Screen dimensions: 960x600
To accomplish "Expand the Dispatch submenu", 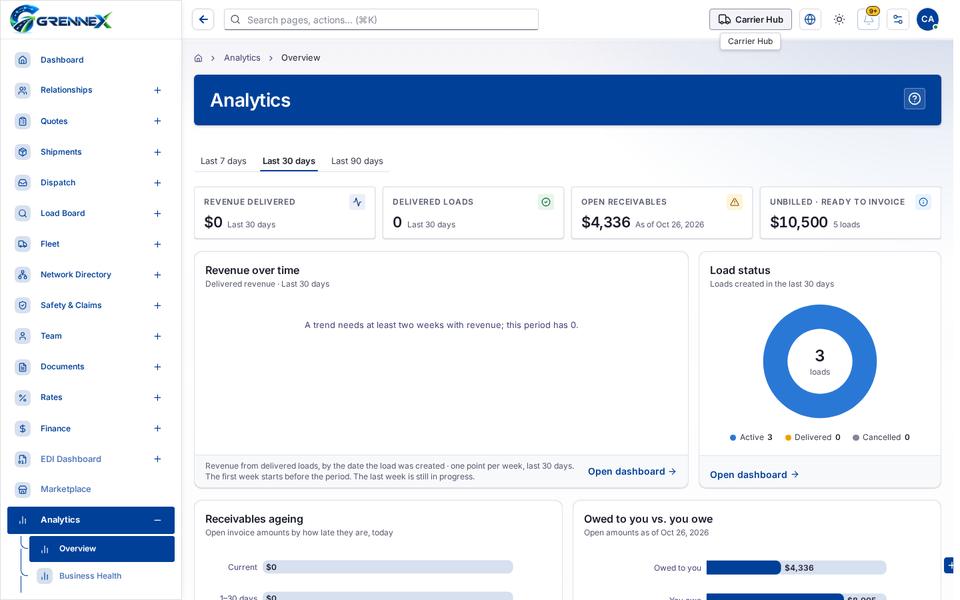I will pos(157,183).
